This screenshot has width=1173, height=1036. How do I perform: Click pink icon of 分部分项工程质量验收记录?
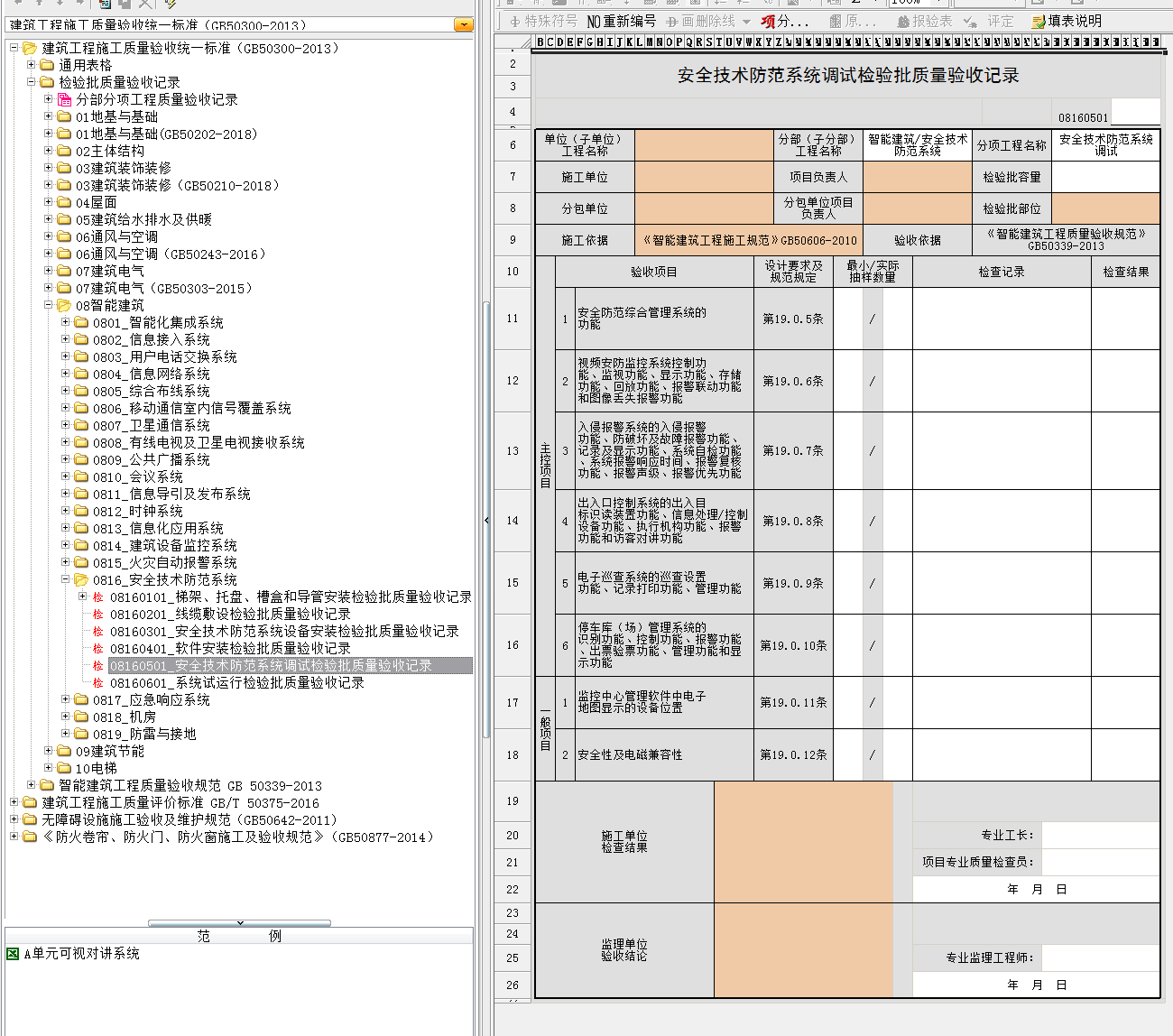pos(64,99)
